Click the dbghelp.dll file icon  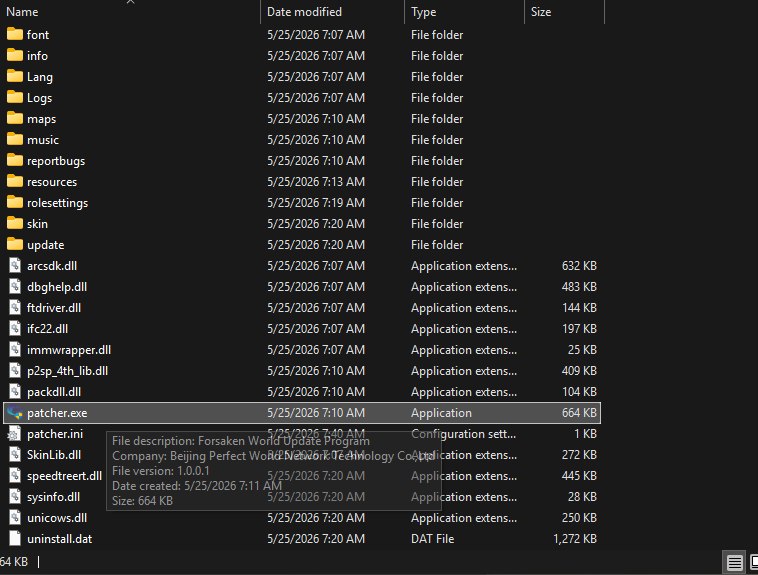[15, 286]
